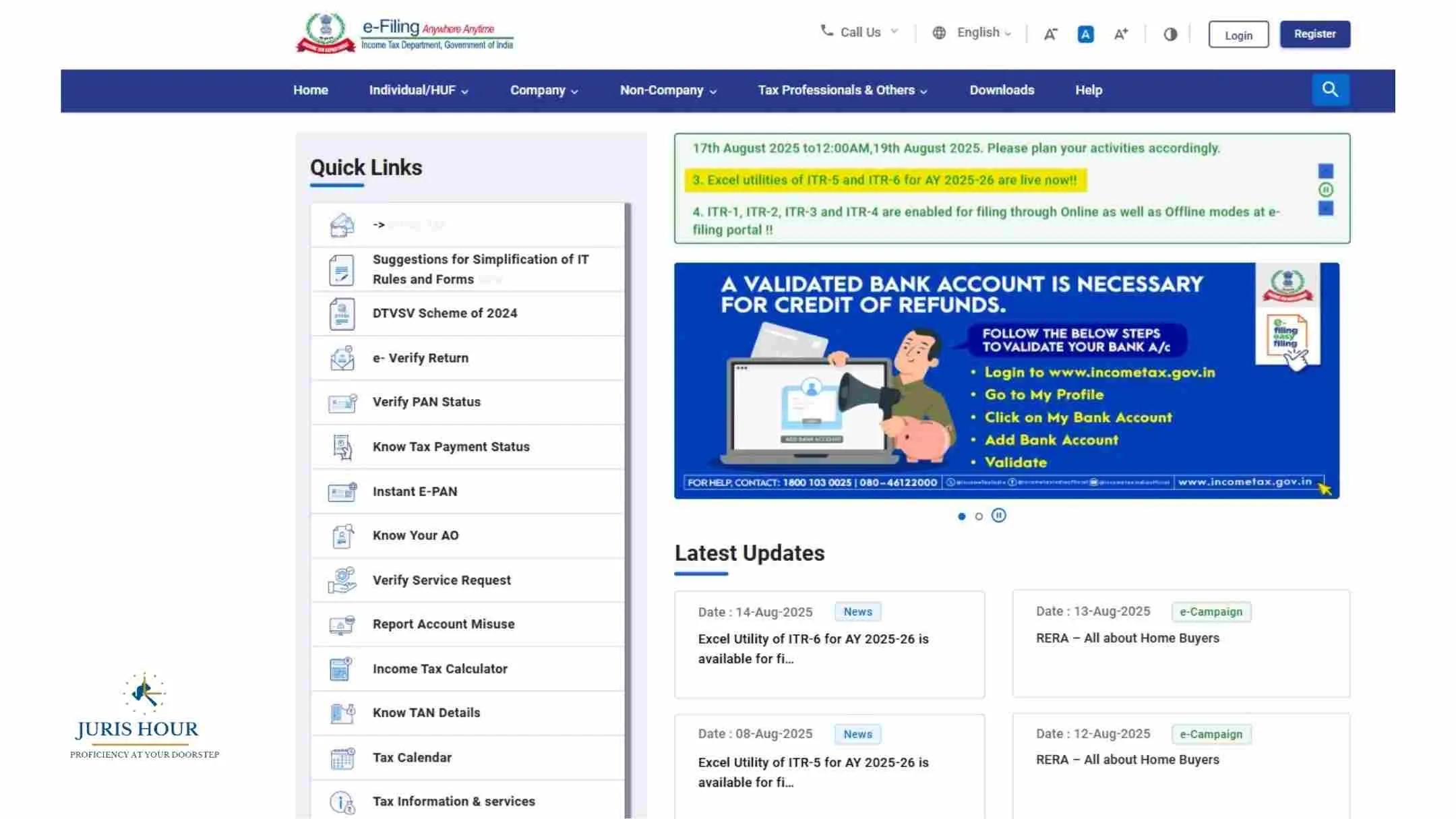Image resolution: width=1456 pixels, height=819 pixels.
Task: Move news ticker down with bottom square button
Action: point(1325,208)
